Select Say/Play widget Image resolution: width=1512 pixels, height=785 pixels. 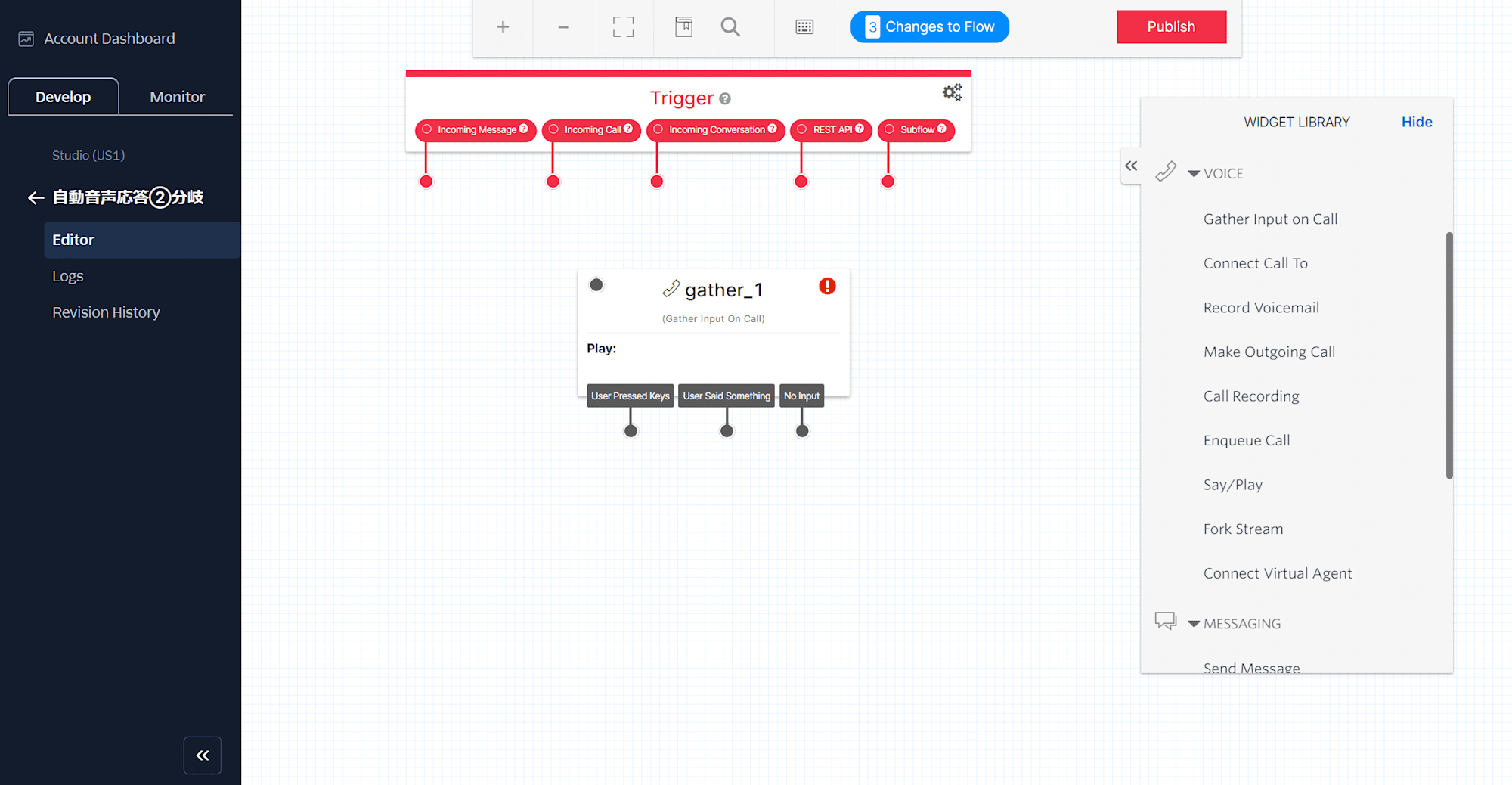tap(1233, 485)
